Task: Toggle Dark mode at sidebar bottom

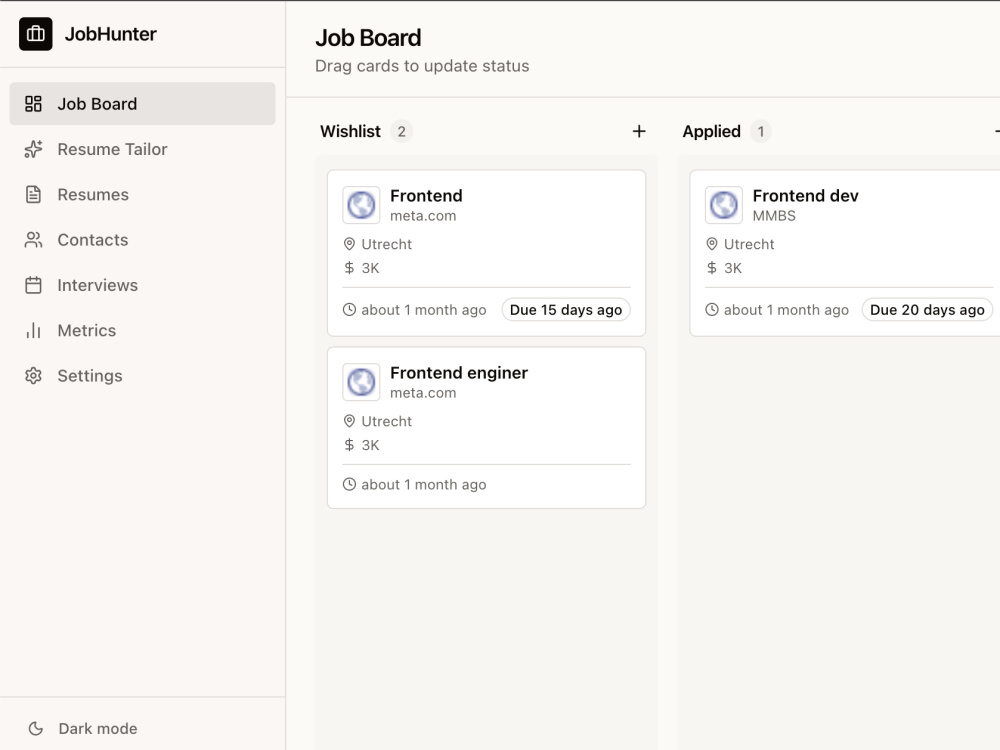Action: coord(83,728)
